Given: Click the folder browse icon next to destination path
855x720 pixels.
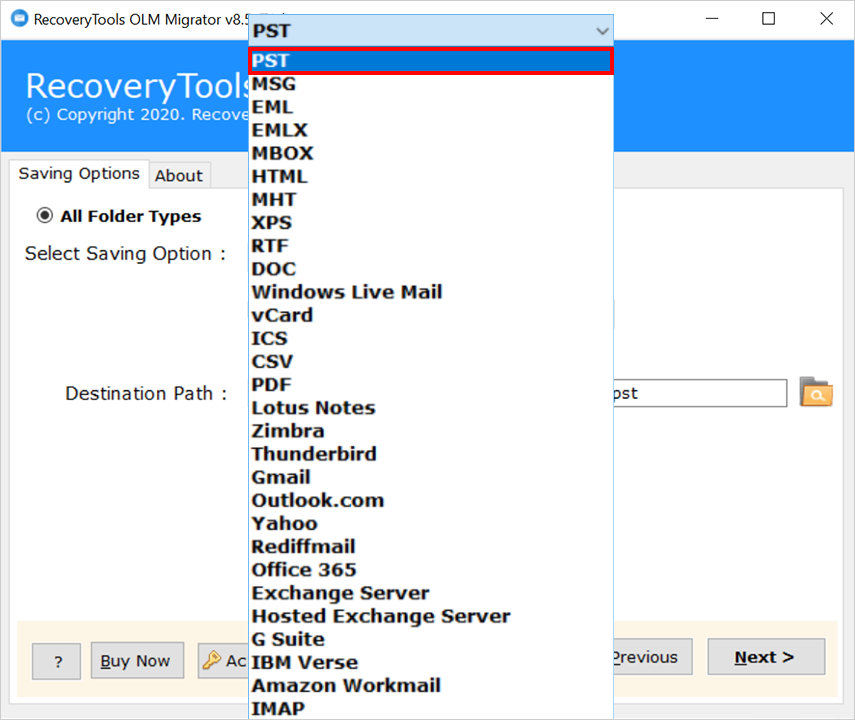Looking at the screenshot, I should click(816, 392).
